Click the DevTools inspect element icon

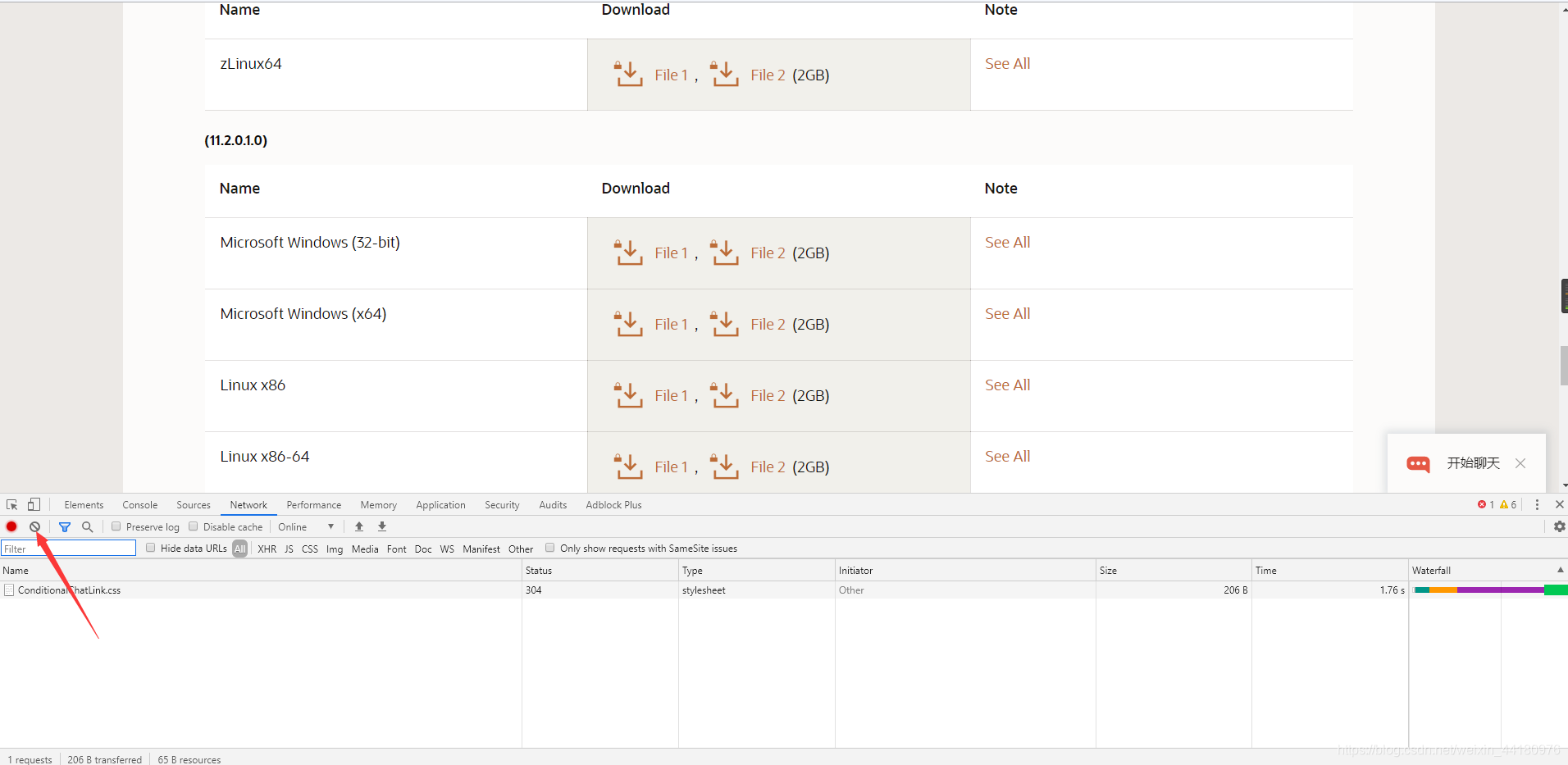[x=12, y=505]
